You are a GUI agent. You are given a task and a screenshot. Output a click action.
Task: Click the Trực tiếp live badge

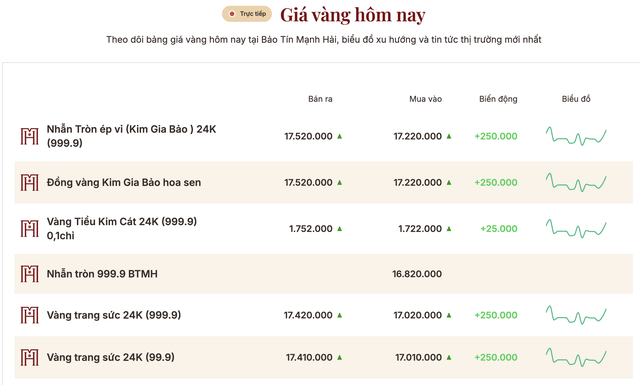click(247, 14)
